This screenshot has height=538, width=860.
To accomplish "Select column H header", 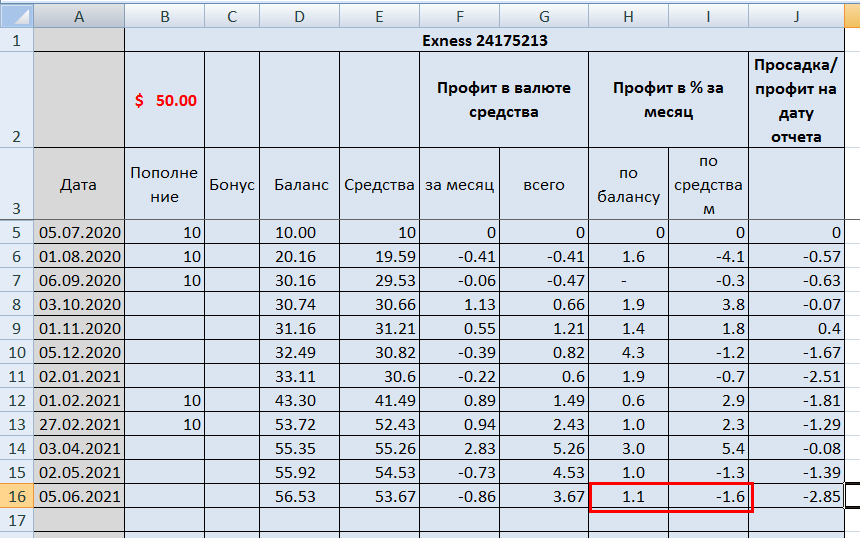I will pos(629,16).
